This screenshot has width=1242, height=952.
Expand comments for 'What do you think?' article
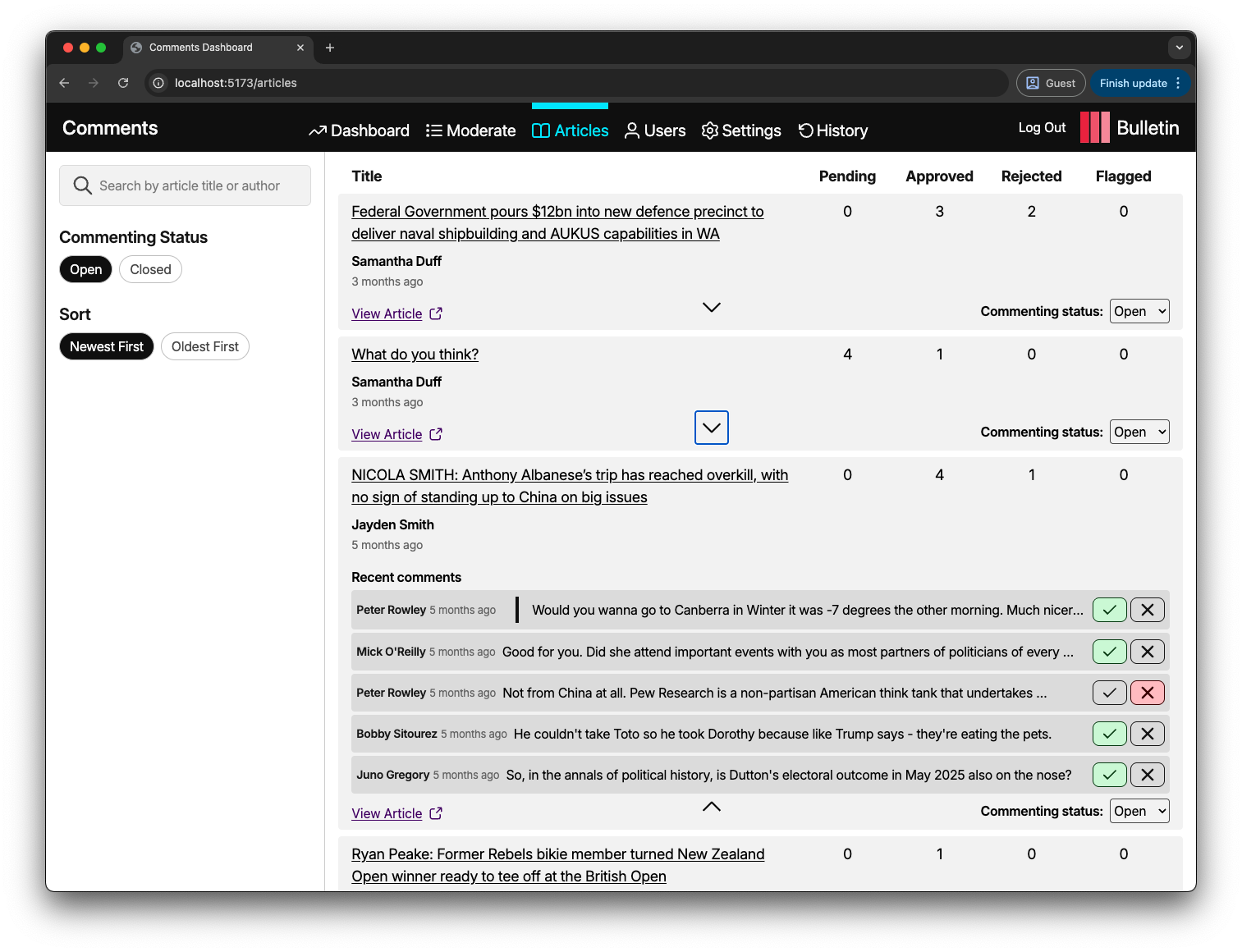[x=711, y=428]
